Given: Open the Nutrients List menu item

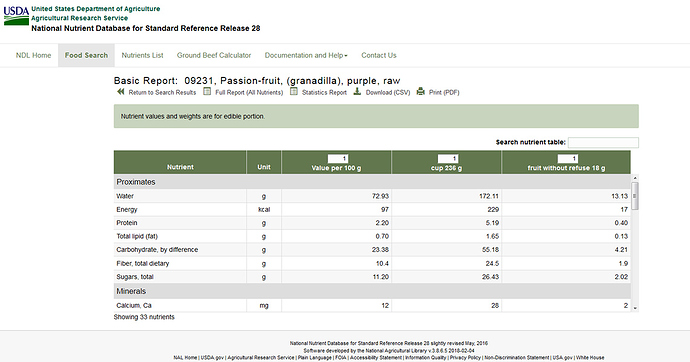Looking at the screenshot, I should (142, 55).
